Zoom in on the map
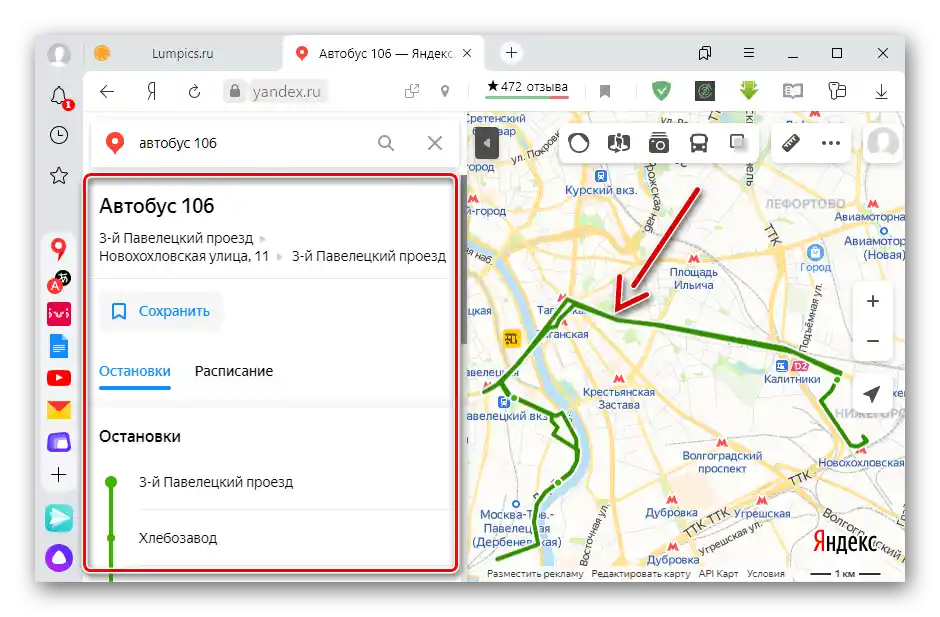 [873, 301]
